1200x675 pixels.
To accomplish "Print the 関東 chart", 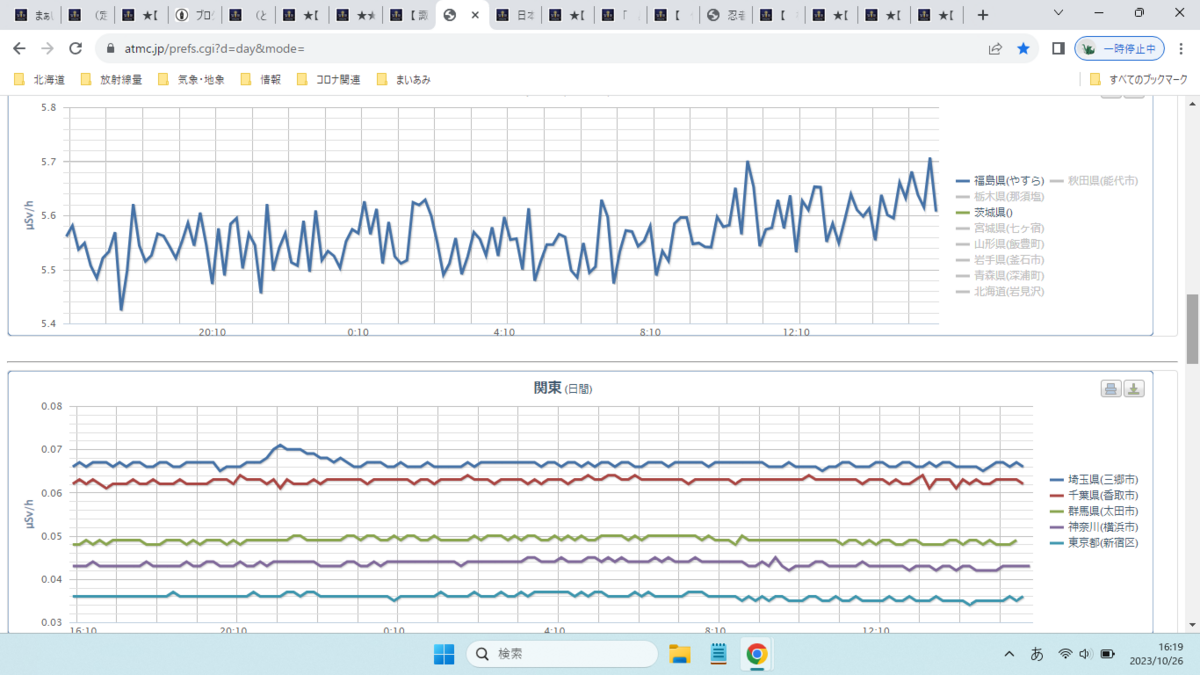I will coord(1111,389).
